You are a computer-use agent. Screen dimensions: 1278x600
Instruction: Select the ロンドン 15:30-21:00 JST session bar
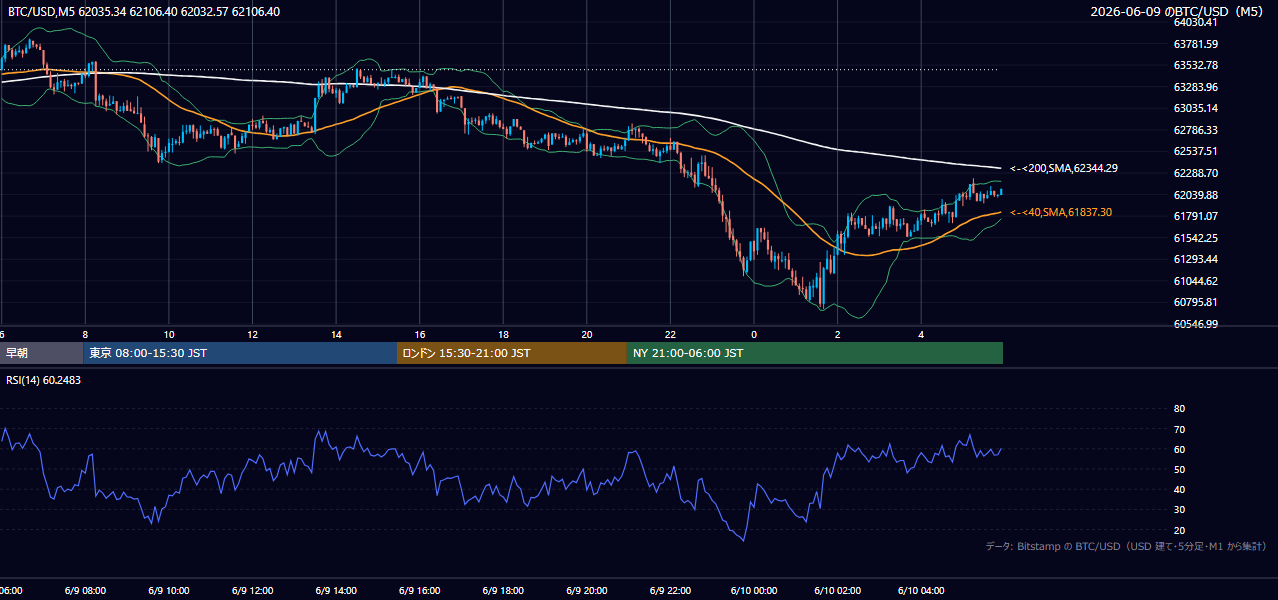(512, 353)
